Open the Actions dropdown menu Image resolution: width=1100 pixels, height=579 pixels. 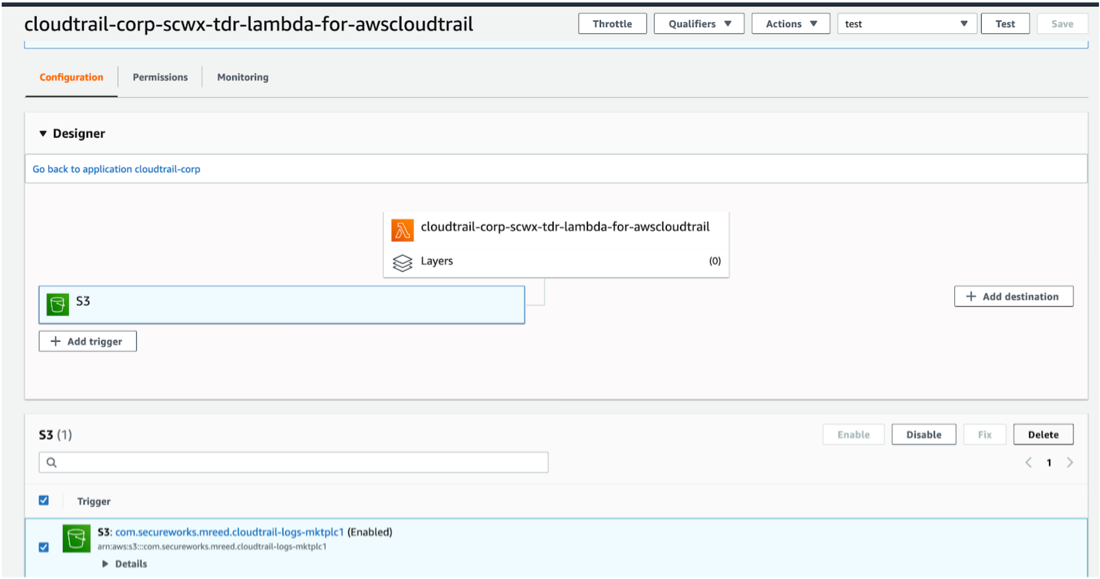coord(791,24)
